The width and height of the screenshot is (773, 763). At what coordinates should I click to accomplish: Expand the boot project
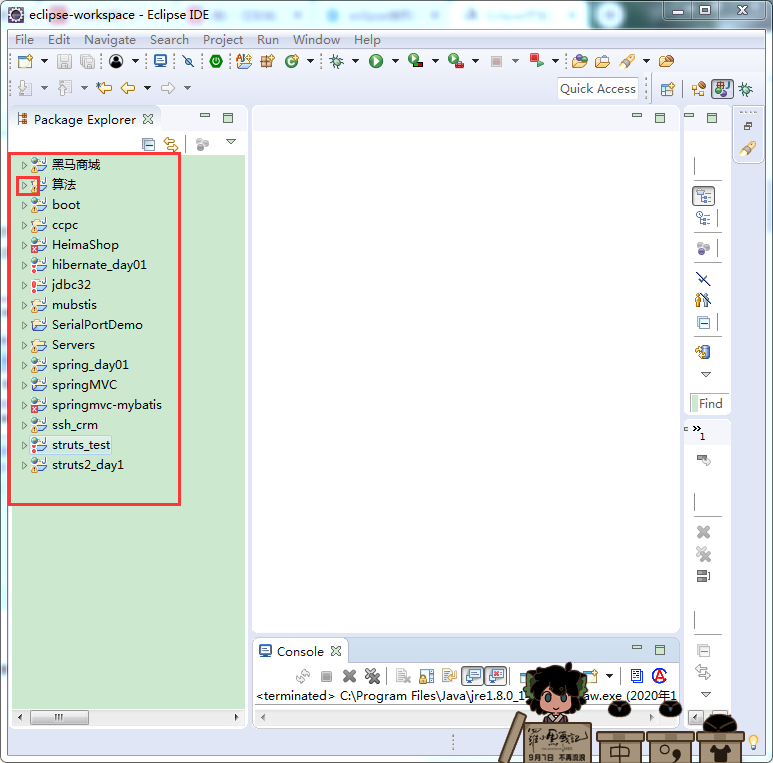tap(24, 205)
